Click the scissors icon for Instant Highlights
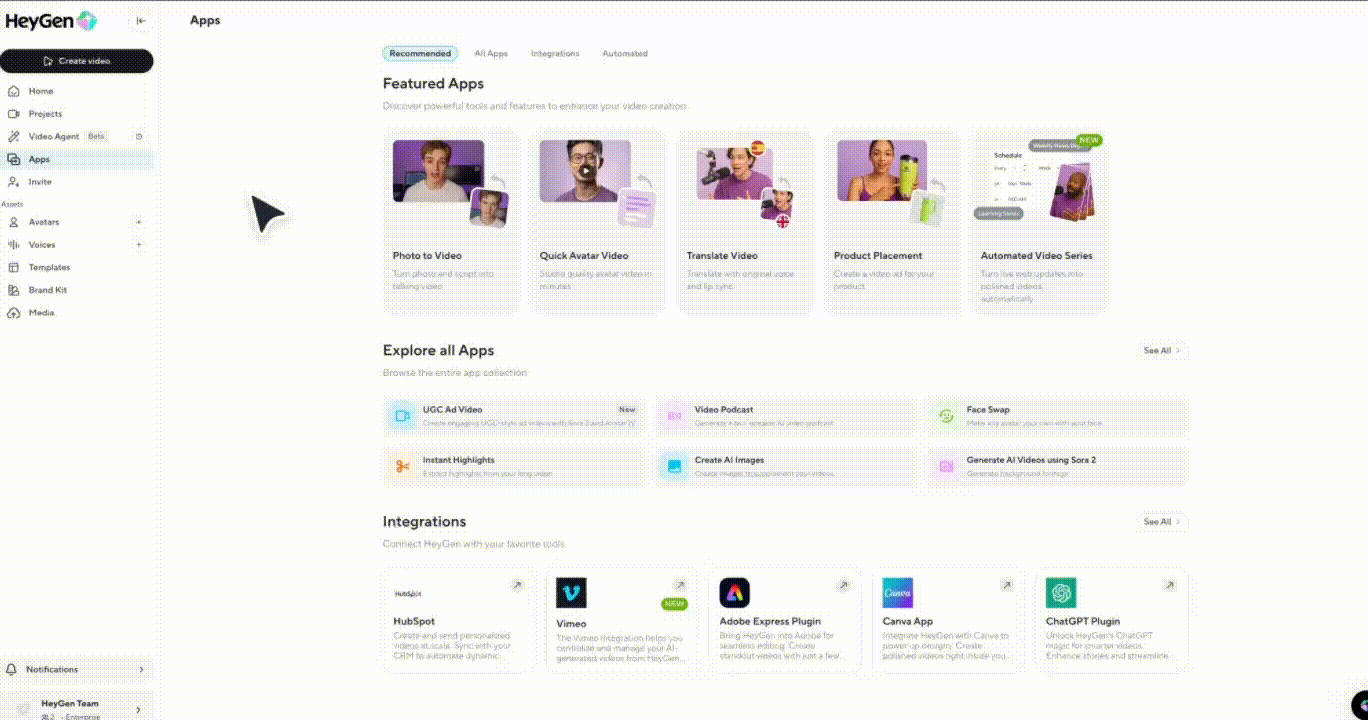Image resolution: width=1368 pixels, height=720 pixels. (402, 466)
